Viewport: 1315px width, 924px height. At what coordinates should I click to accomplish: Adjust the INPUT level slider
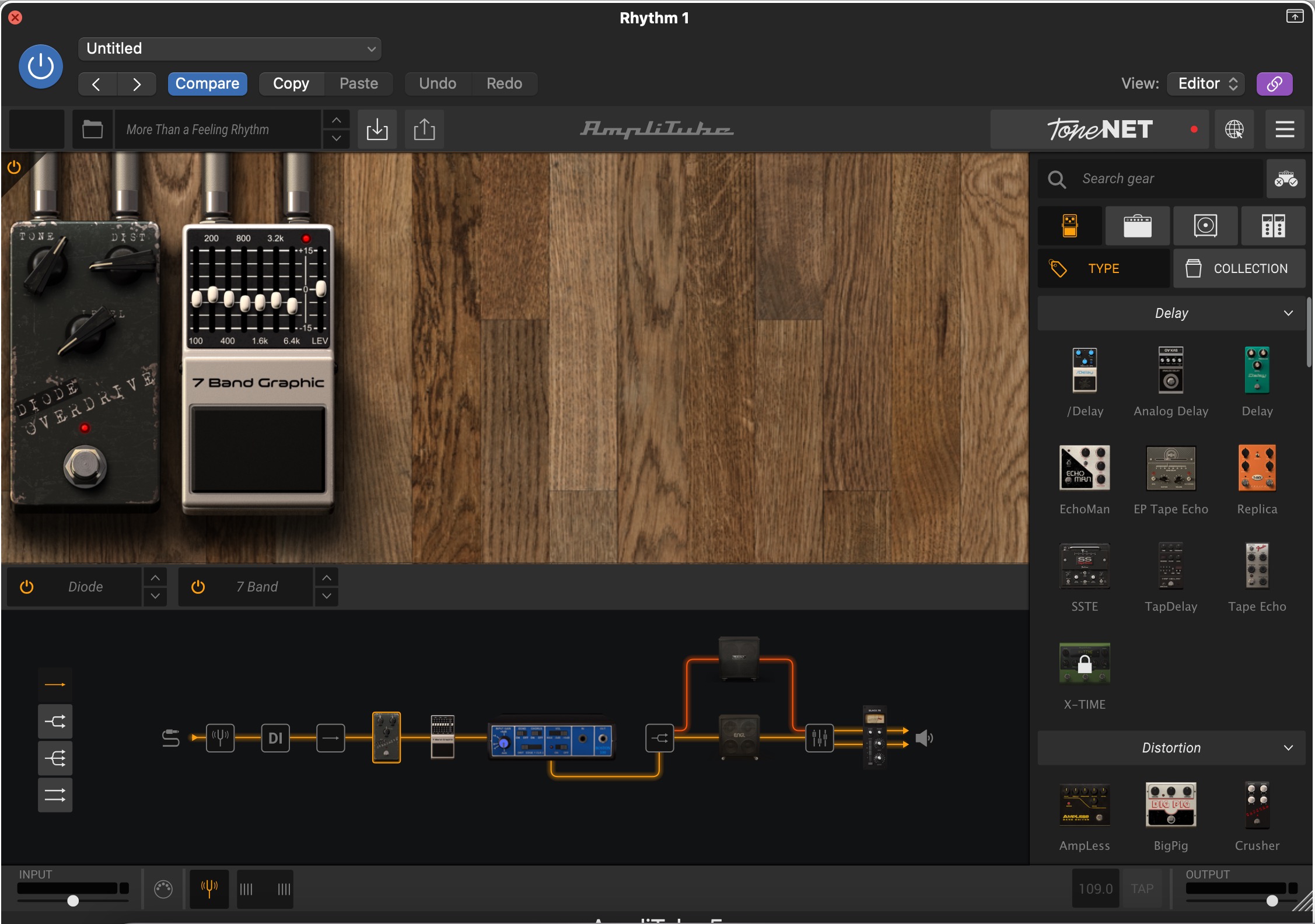click(x=73, y=901)
